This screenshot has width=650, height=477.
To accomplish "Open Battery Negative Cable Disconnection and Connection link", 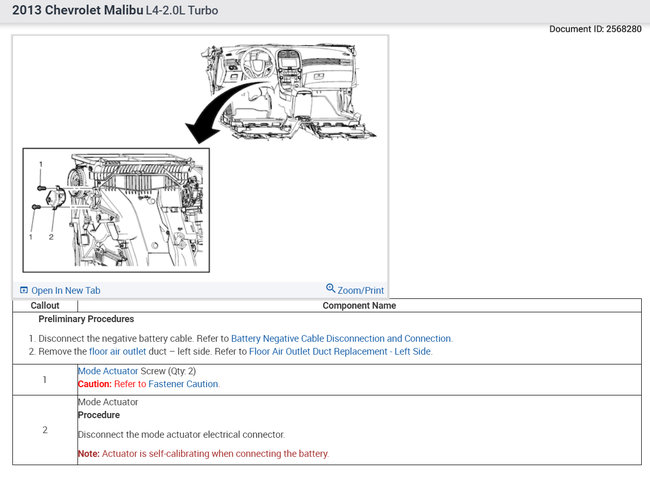I will tap(341, 339).
